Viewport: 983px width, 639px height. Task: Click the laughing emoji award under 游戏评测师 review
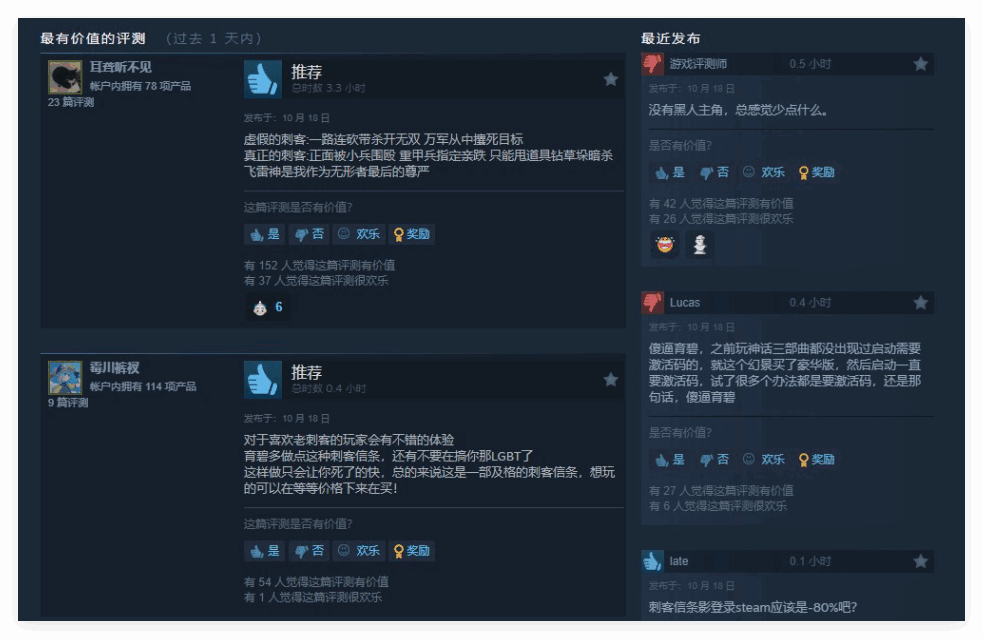coord(665,244)
